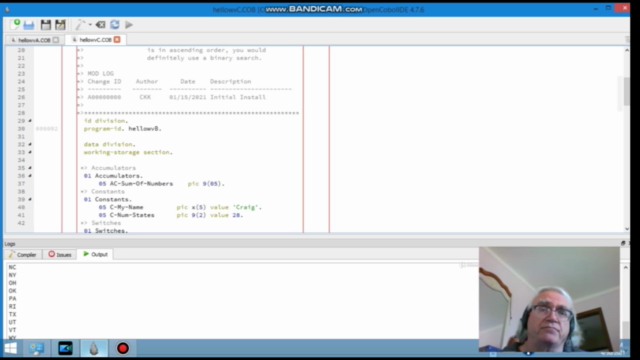Click the 'RI' output line

point(12,307)
